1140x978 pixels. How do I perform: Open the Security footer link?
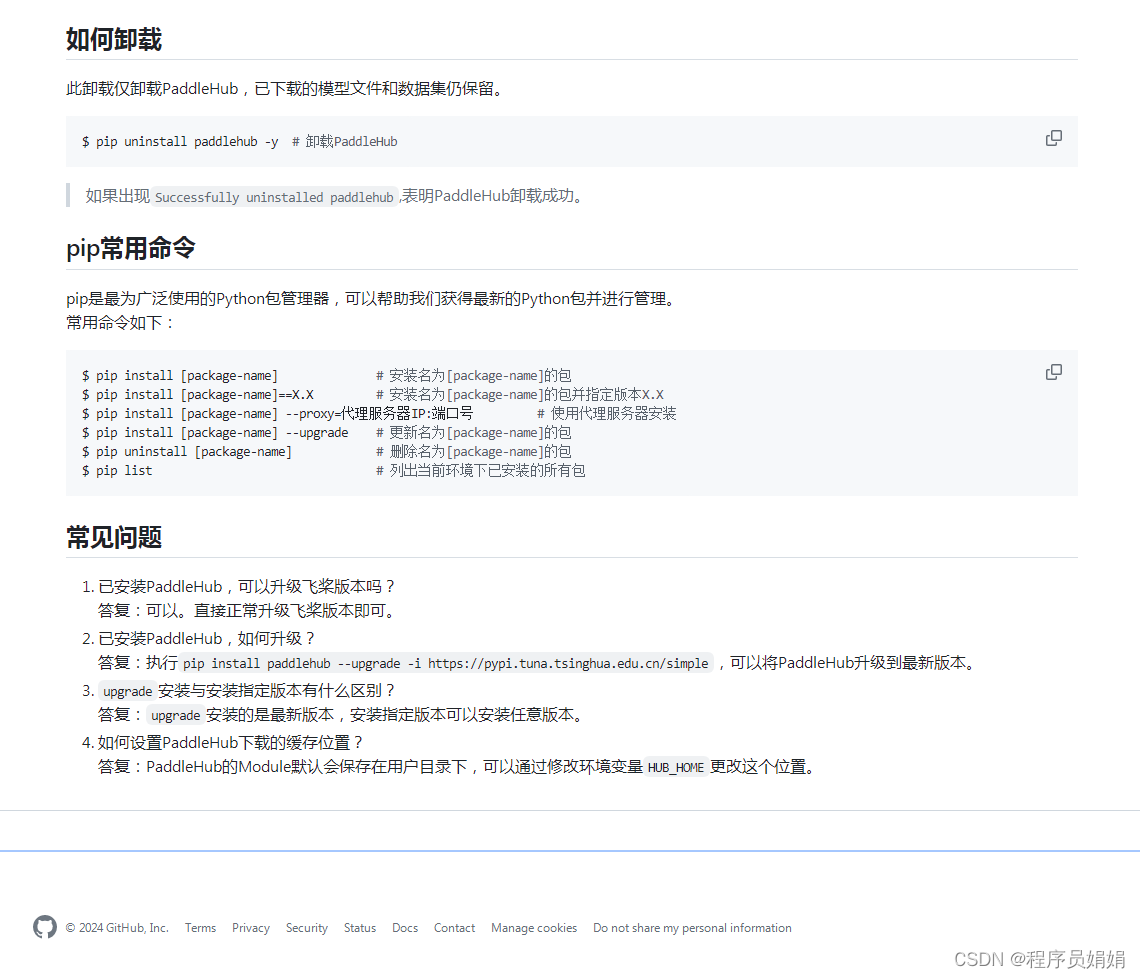[x=307, y=928]
